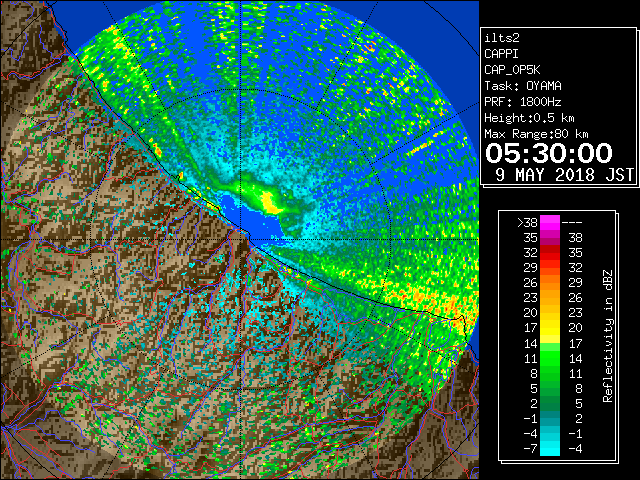Click the bright yellow echo core offshore
Screen dimensions: 640x480
pyautogui.click(x=270, y=203)
